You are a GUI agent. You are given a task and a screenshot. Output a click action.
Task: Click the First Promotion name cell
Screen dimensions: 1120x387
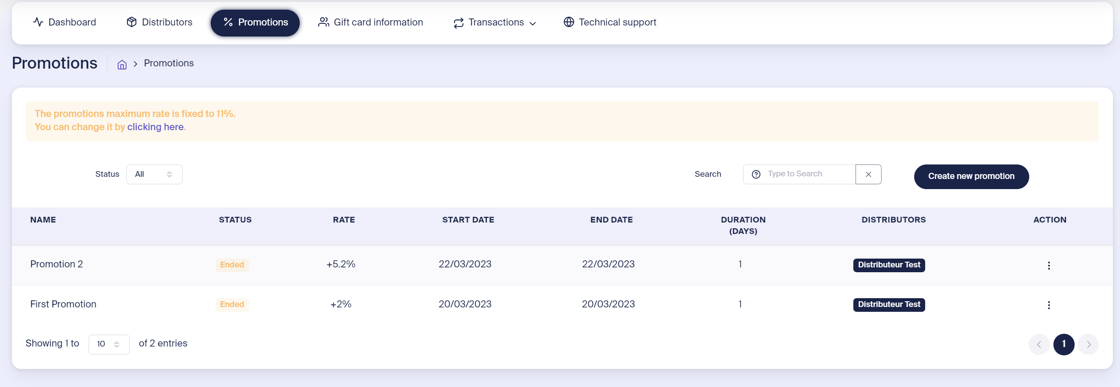click(63, 304)
